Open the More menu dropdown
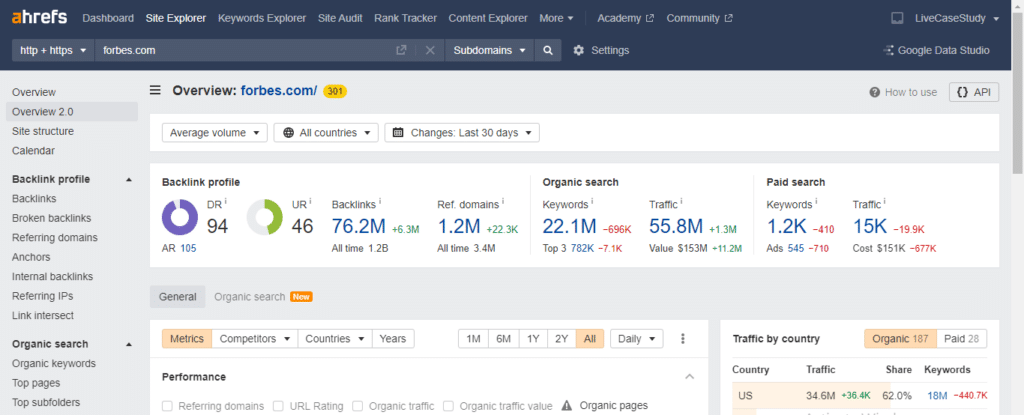 pyautogui.click(x=556, y=18)
